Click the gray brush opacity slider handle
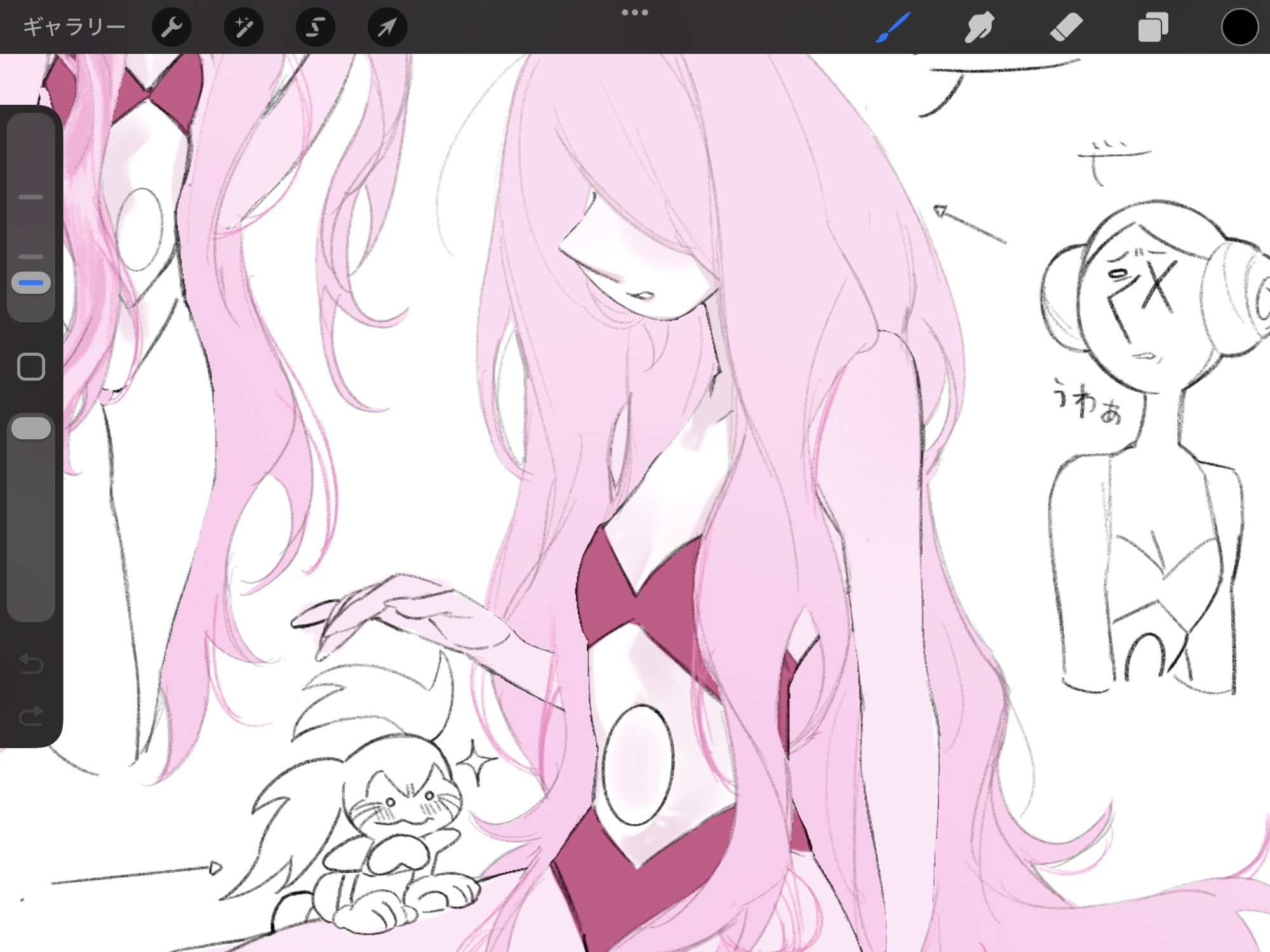 (31, 428)
